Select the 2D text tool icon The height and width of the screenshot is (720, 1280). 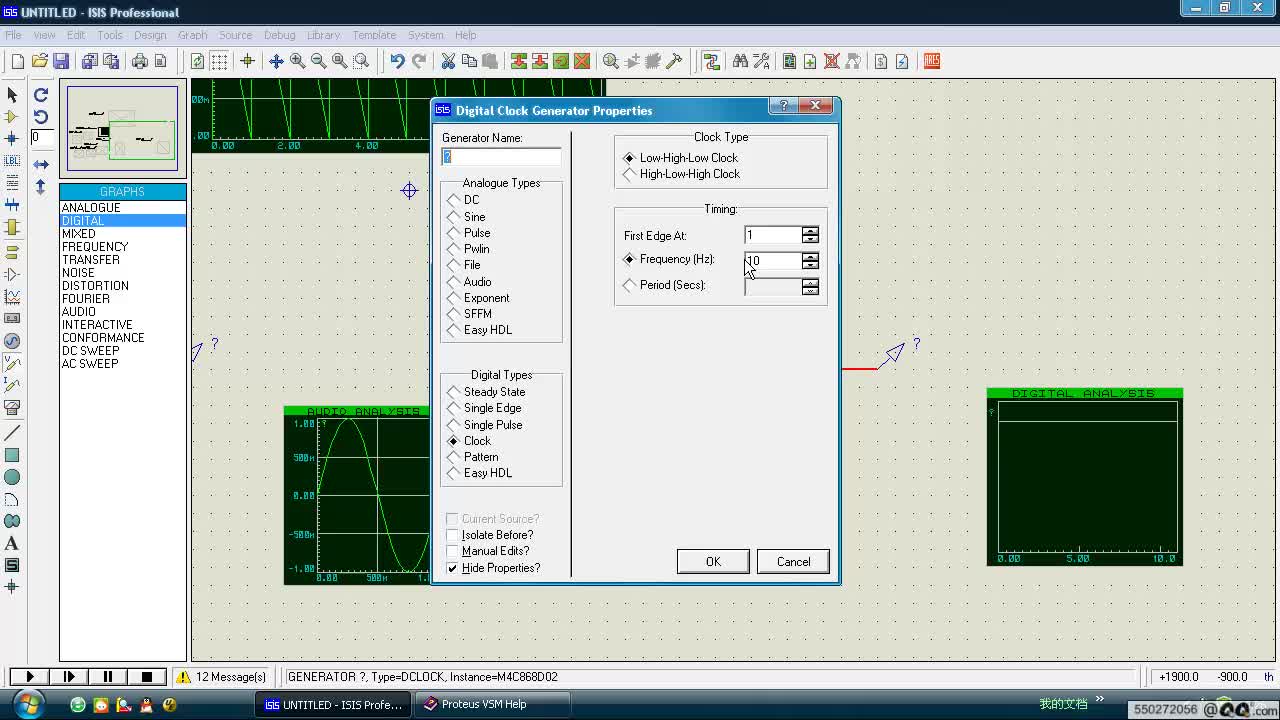point(12,543)
